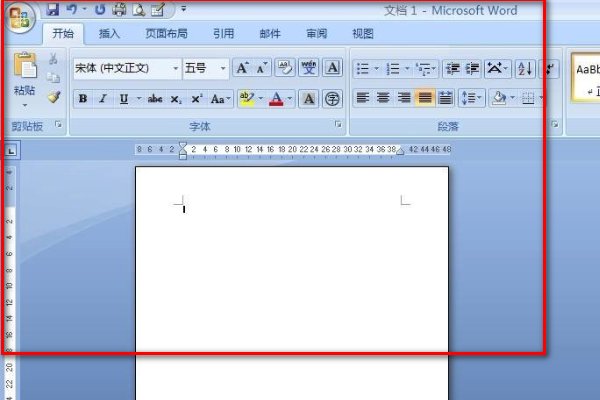Expand the 粘贴 paste options arrow

25,104
